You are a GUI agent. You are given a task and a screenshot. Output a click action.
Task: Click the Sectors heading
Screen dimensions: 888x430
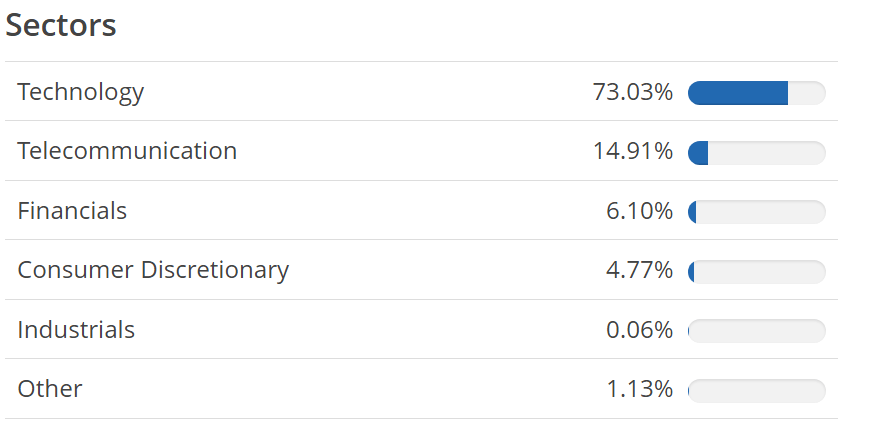pyautogui.click(x=61, y=26)
